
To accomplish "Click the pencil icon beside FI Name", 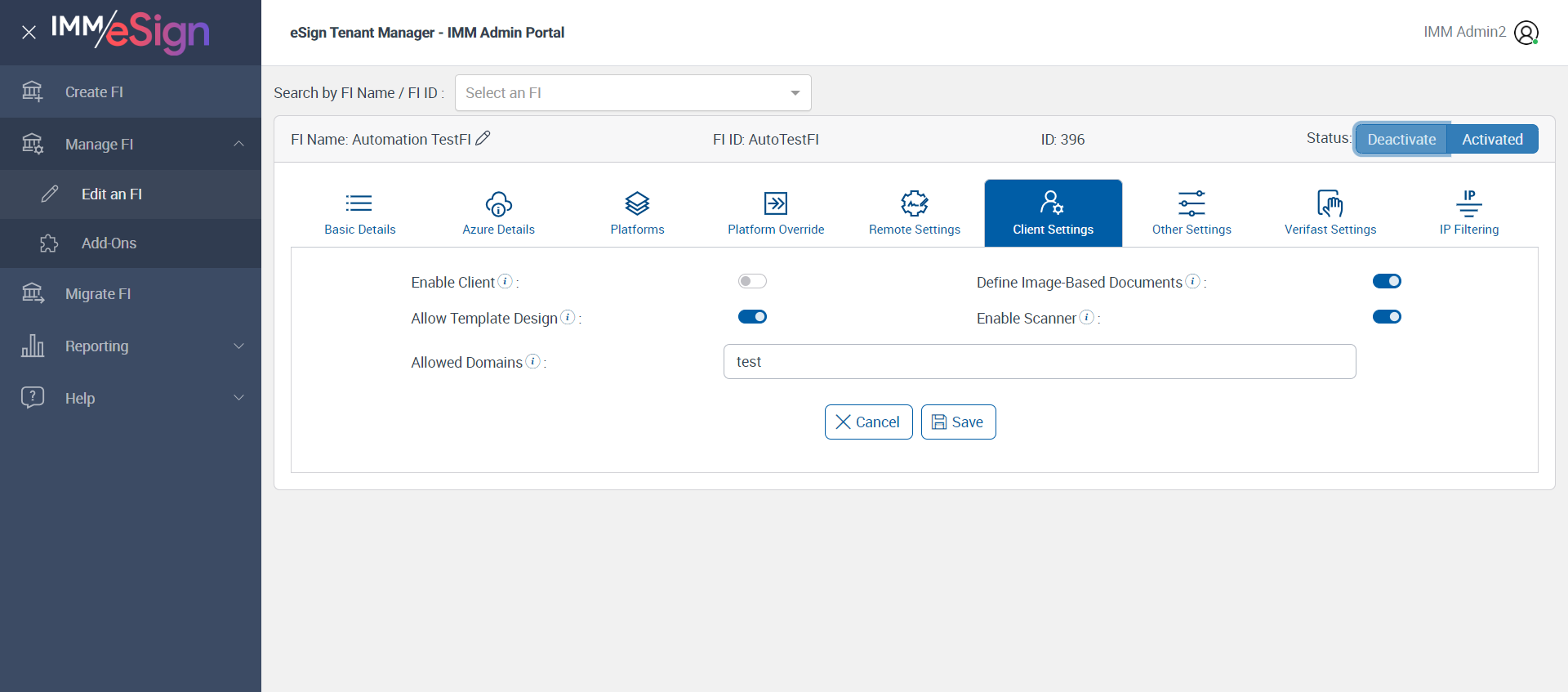I will pyautogui.click(x=483, y=138).
